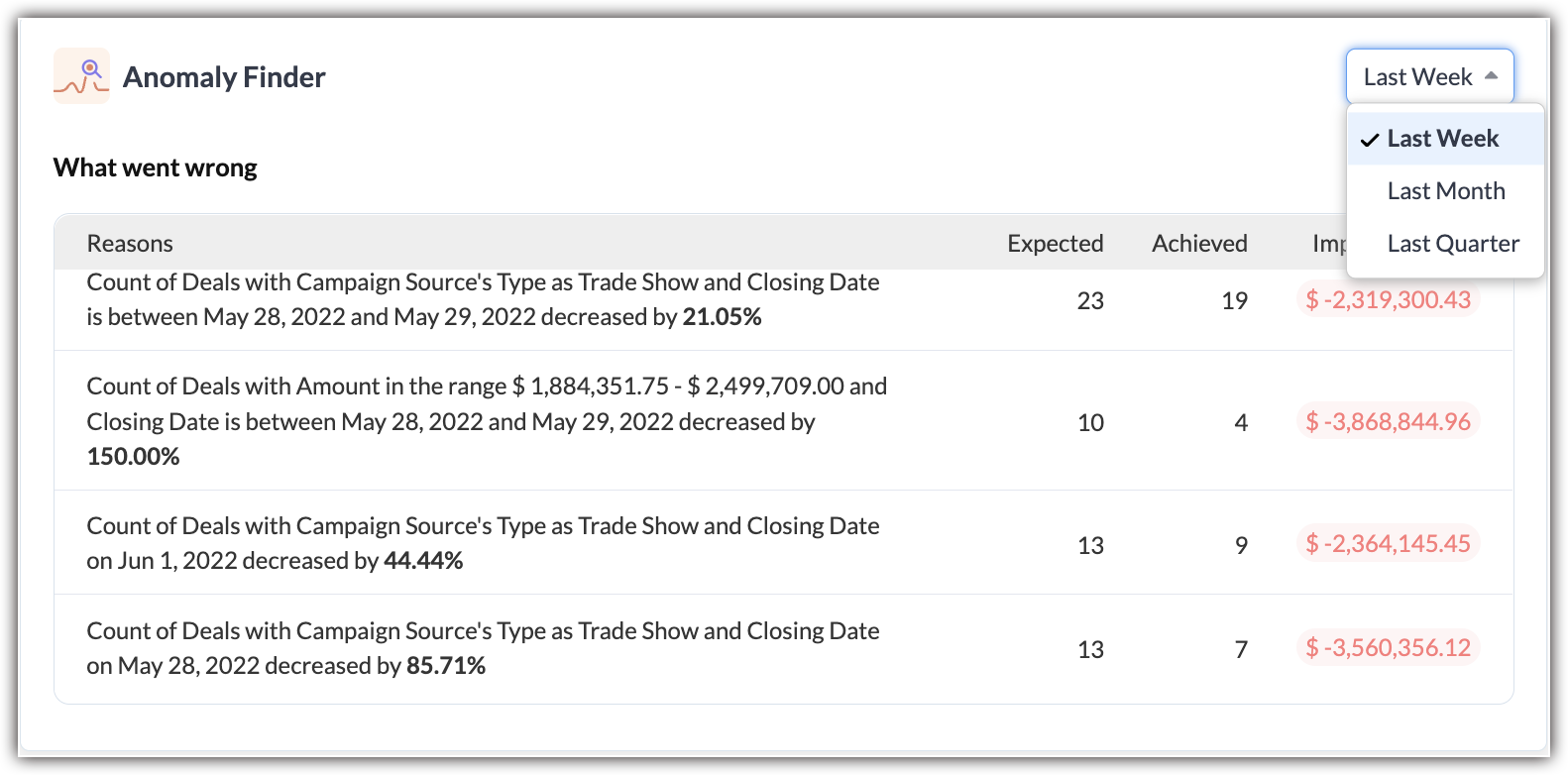1568x775 pixels.
Task: Click the What went wrong heading
Action: [156, 167]
